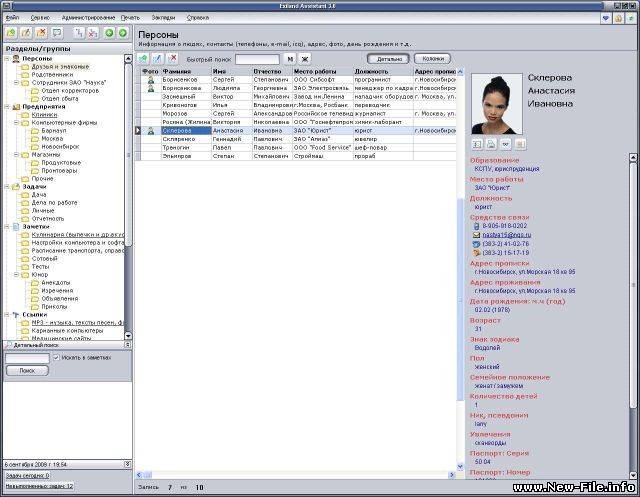Screen dimensions: 640x497
Task: Click the first icon under the person's photo
Action: [477, 144]
